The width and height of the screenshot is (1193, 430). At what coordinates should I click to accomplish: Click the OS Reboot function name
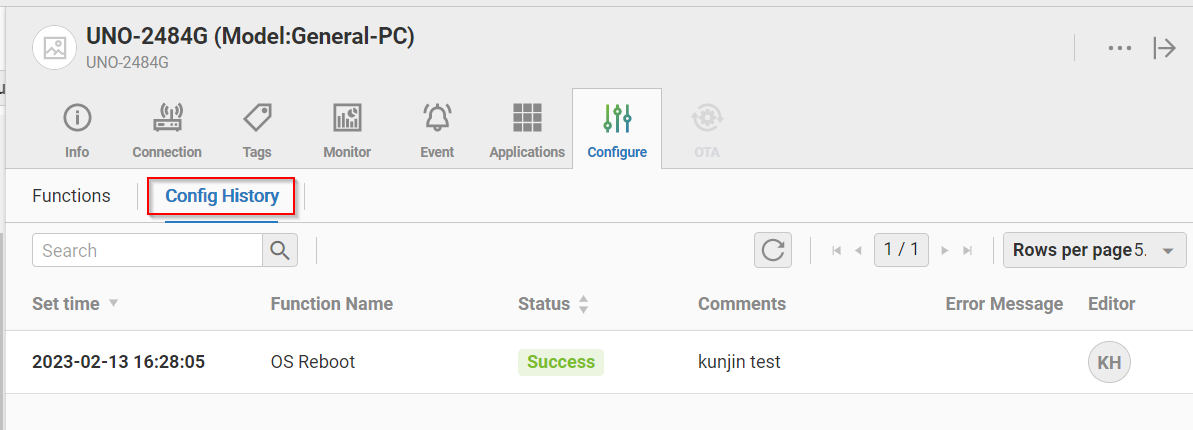click(313, 362)
